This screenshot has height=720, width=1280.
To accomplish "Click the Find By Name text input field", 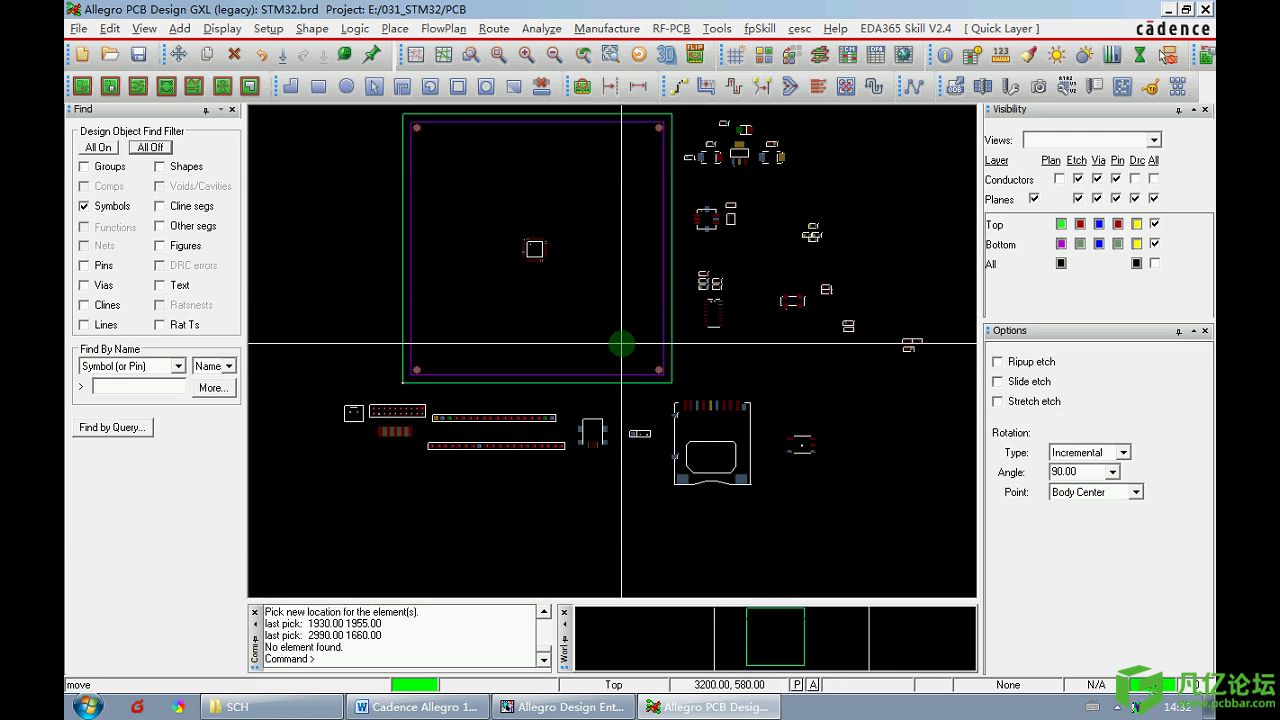I will coord(139,387).
